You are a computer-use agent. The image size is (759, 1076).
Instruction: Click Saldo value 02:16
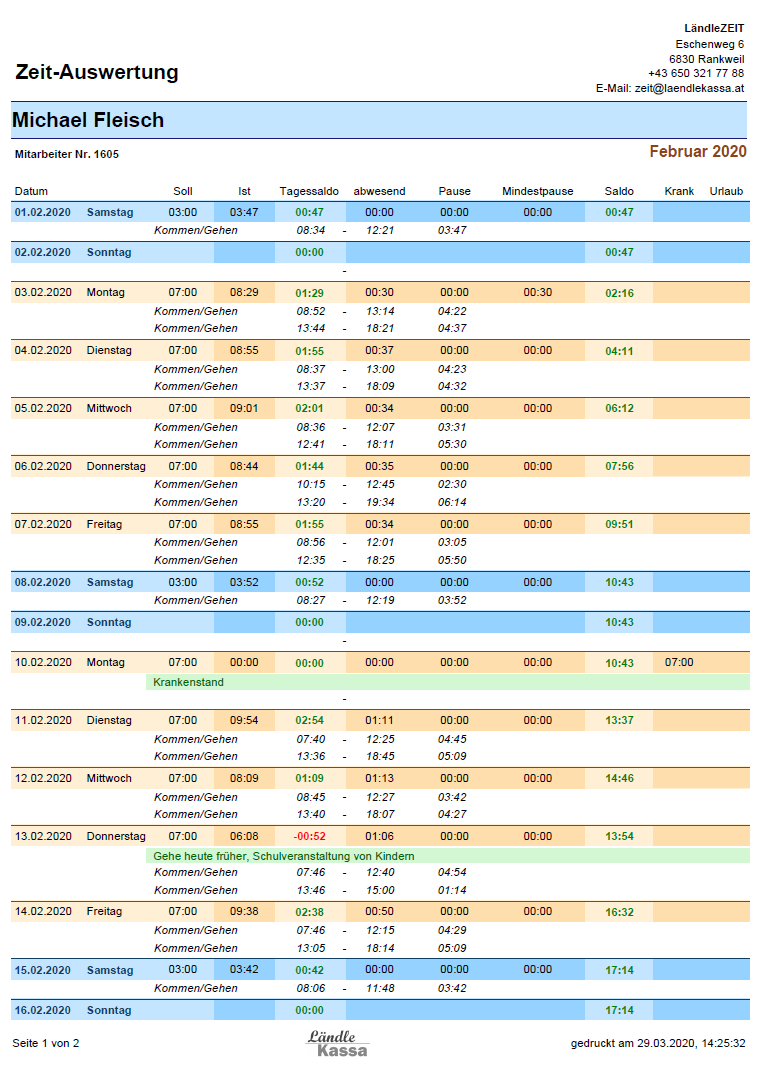620,293
